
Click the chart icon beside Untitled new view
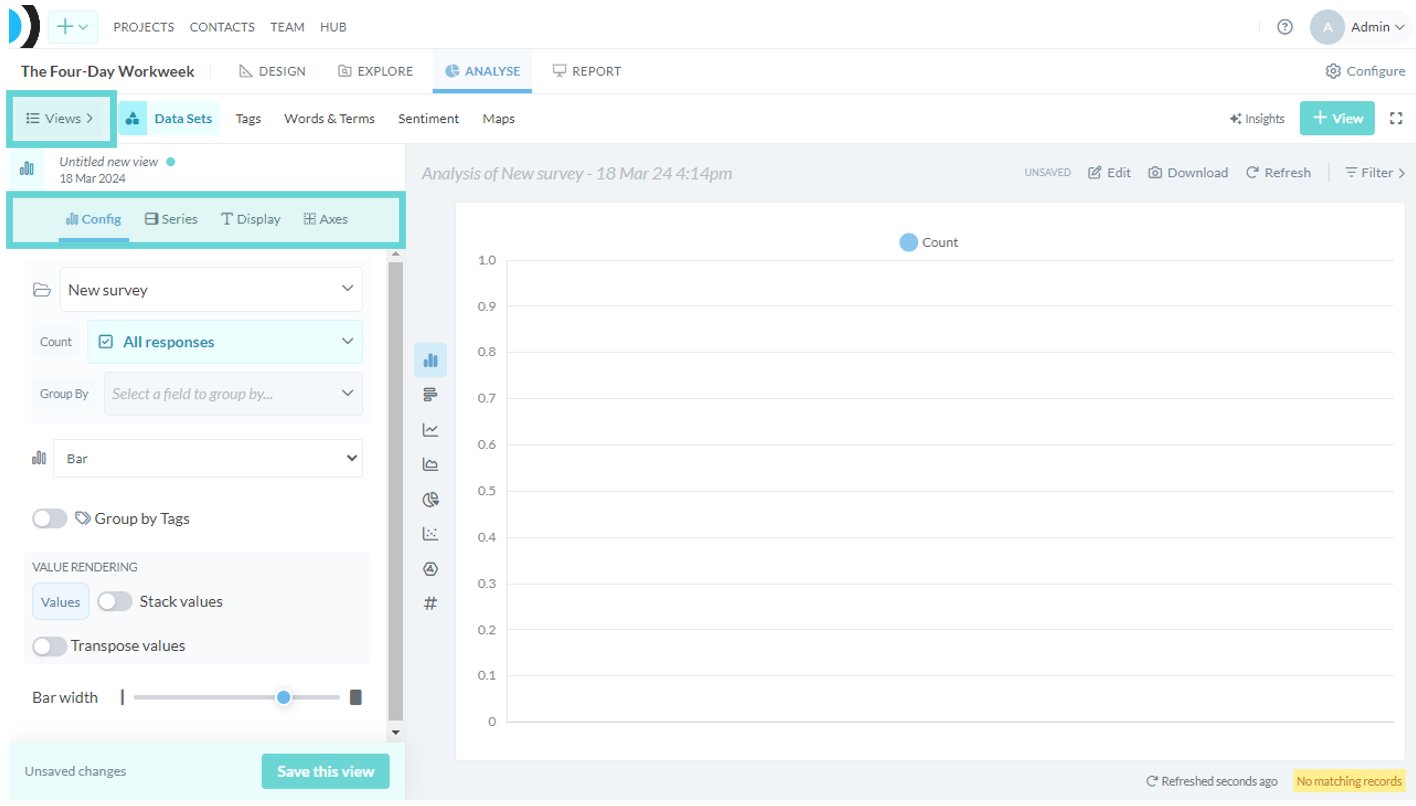[27, 169]
